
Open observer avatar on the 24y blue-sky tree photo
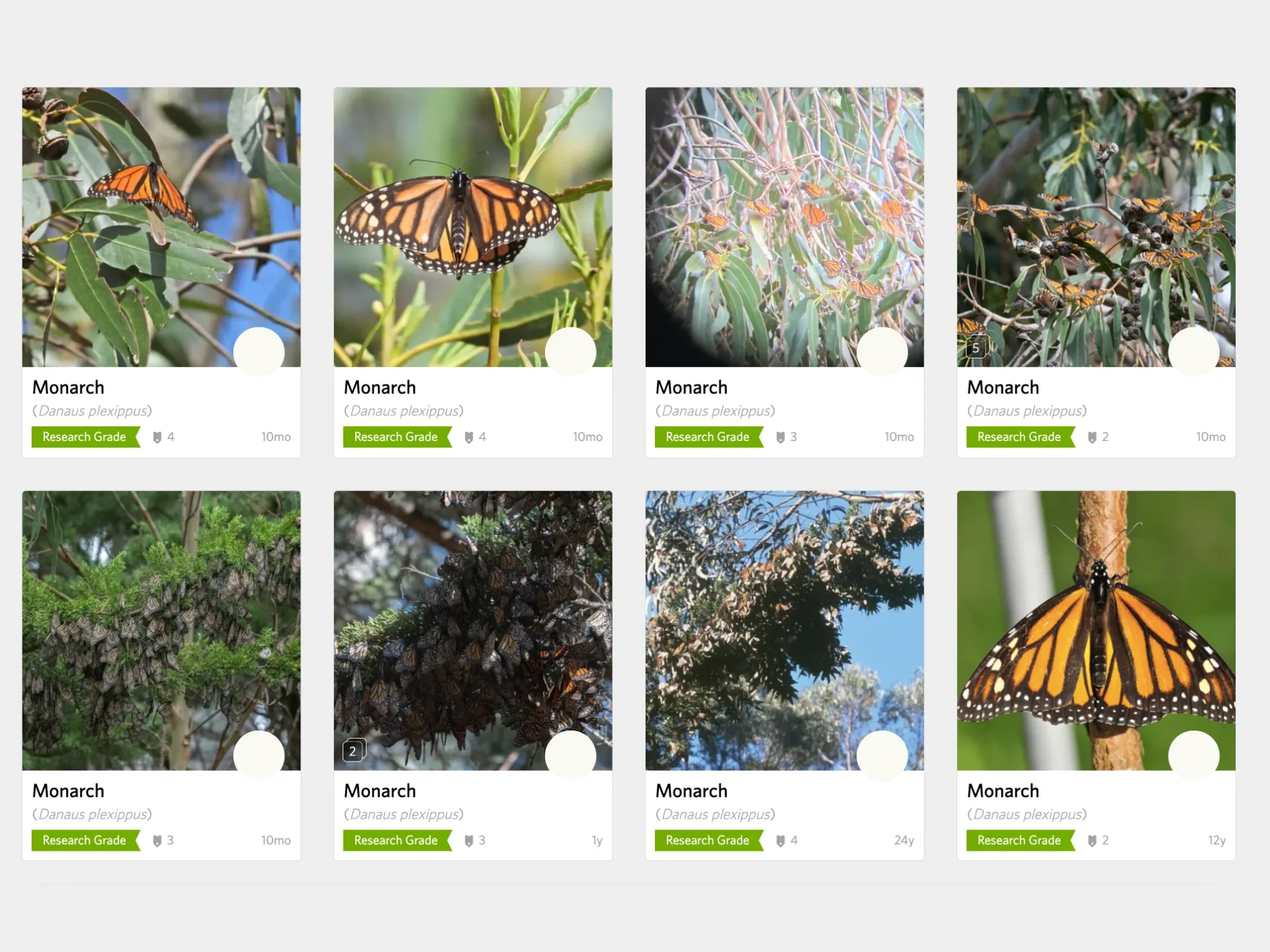coord(882,756)
